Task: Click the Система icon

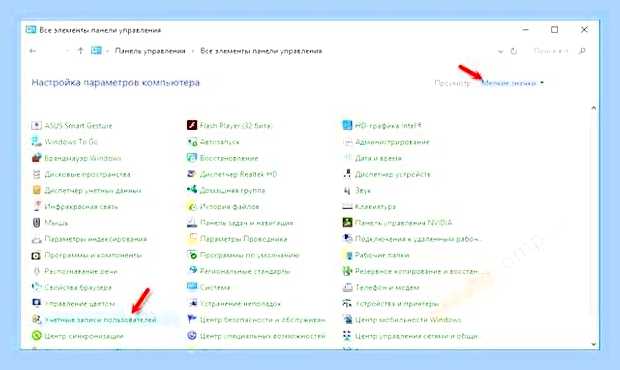Action: tap(192, 287)
